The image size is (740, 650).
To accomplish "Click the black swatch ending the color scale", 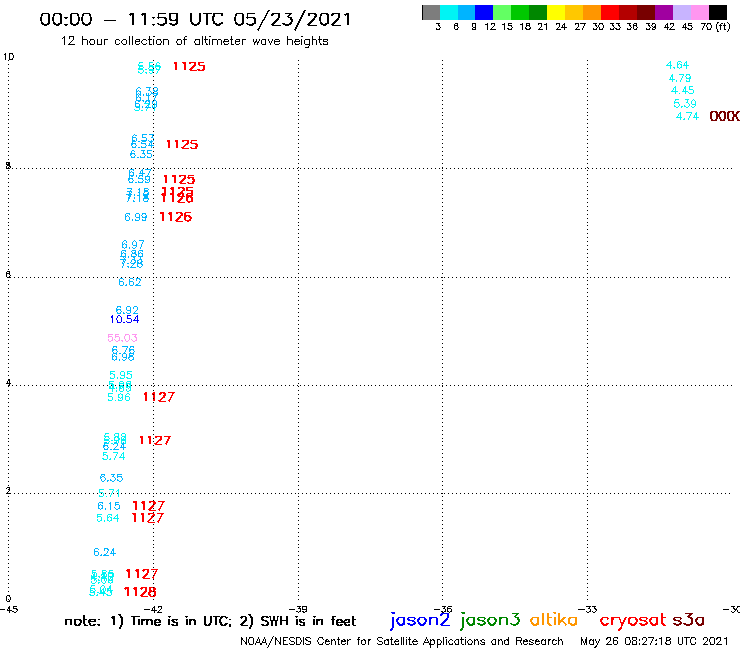I will coord(717,12).
